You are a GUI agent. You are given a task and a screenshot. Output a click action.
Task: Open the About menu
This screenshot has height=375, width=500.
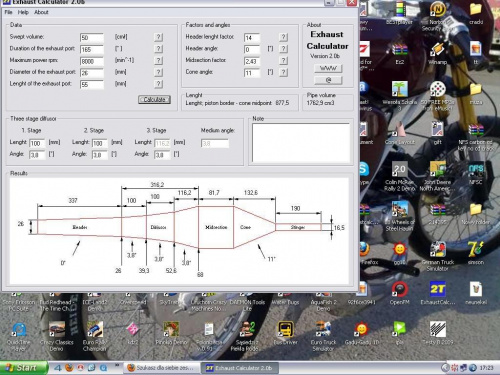pyautogui.click(x=41, y=12)
